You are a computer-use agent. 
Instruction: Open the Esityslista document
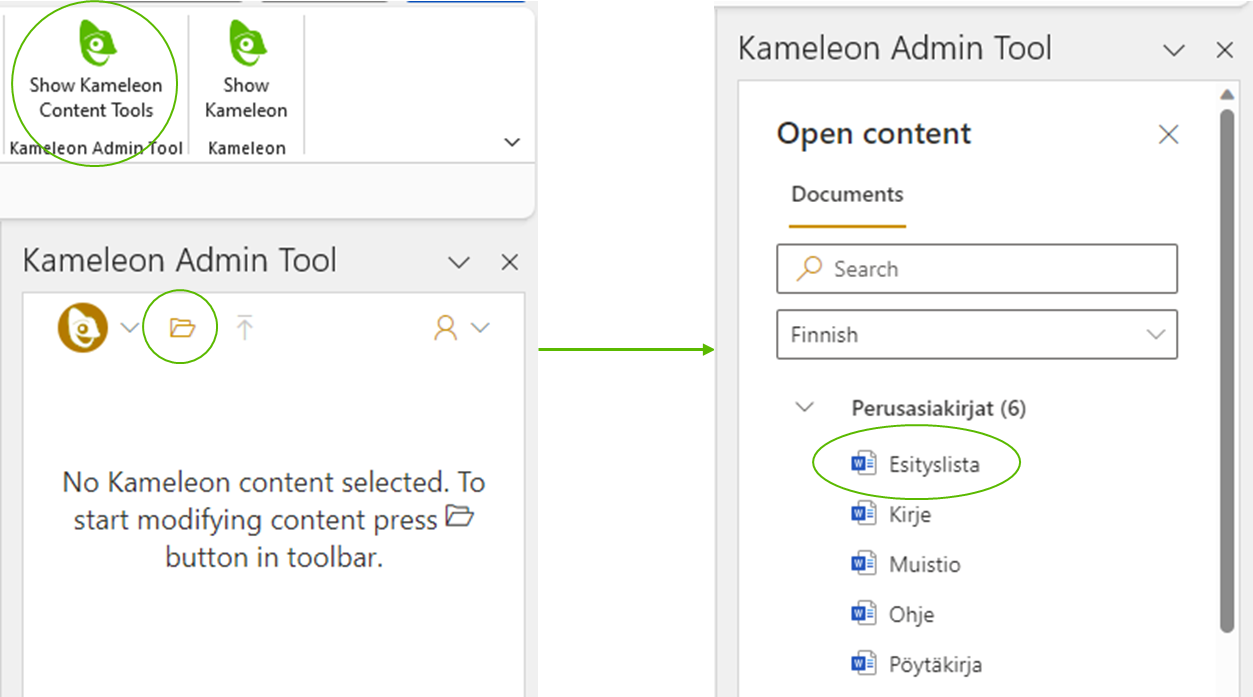tap(933, 465)
